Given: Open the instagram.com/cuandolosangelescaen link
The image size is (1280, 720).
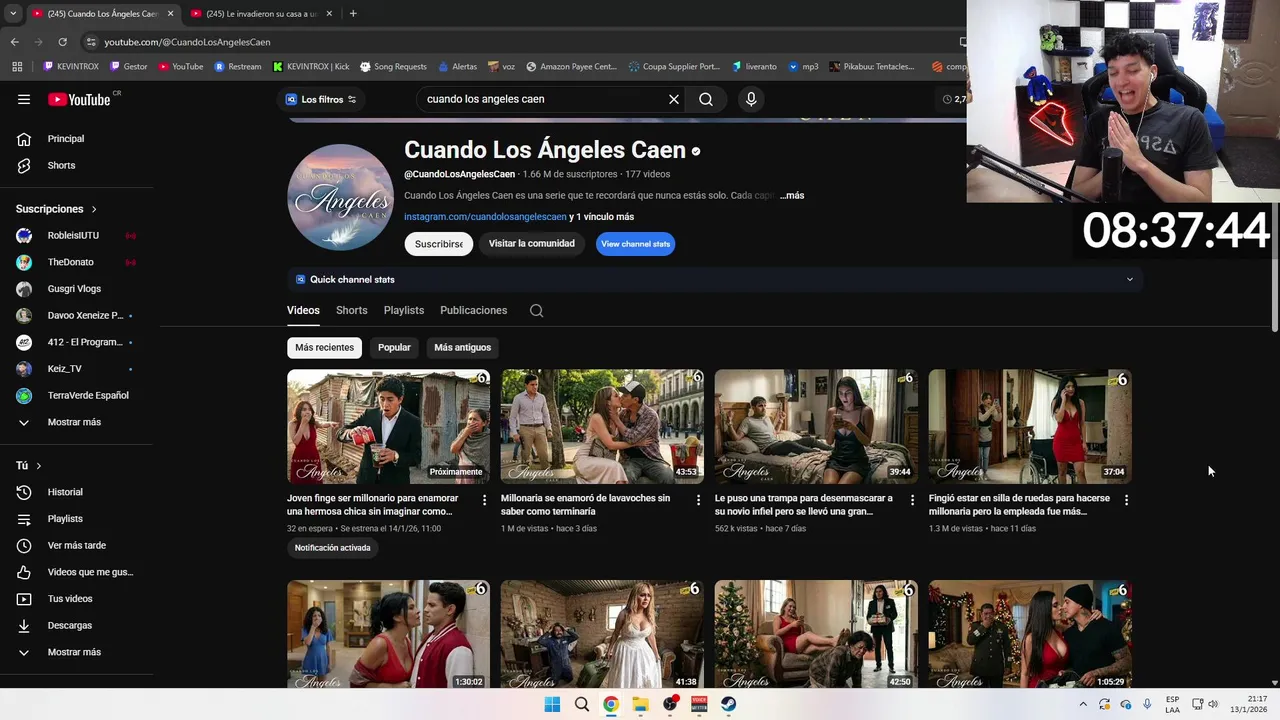Looking at the screenshot, I should (x=485, y=217).
